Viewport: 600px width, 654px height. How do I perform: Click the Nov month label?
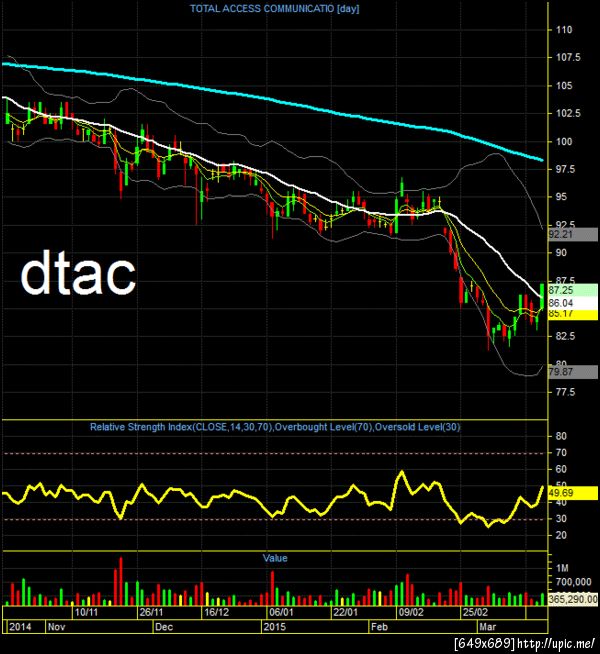(56, 626)
